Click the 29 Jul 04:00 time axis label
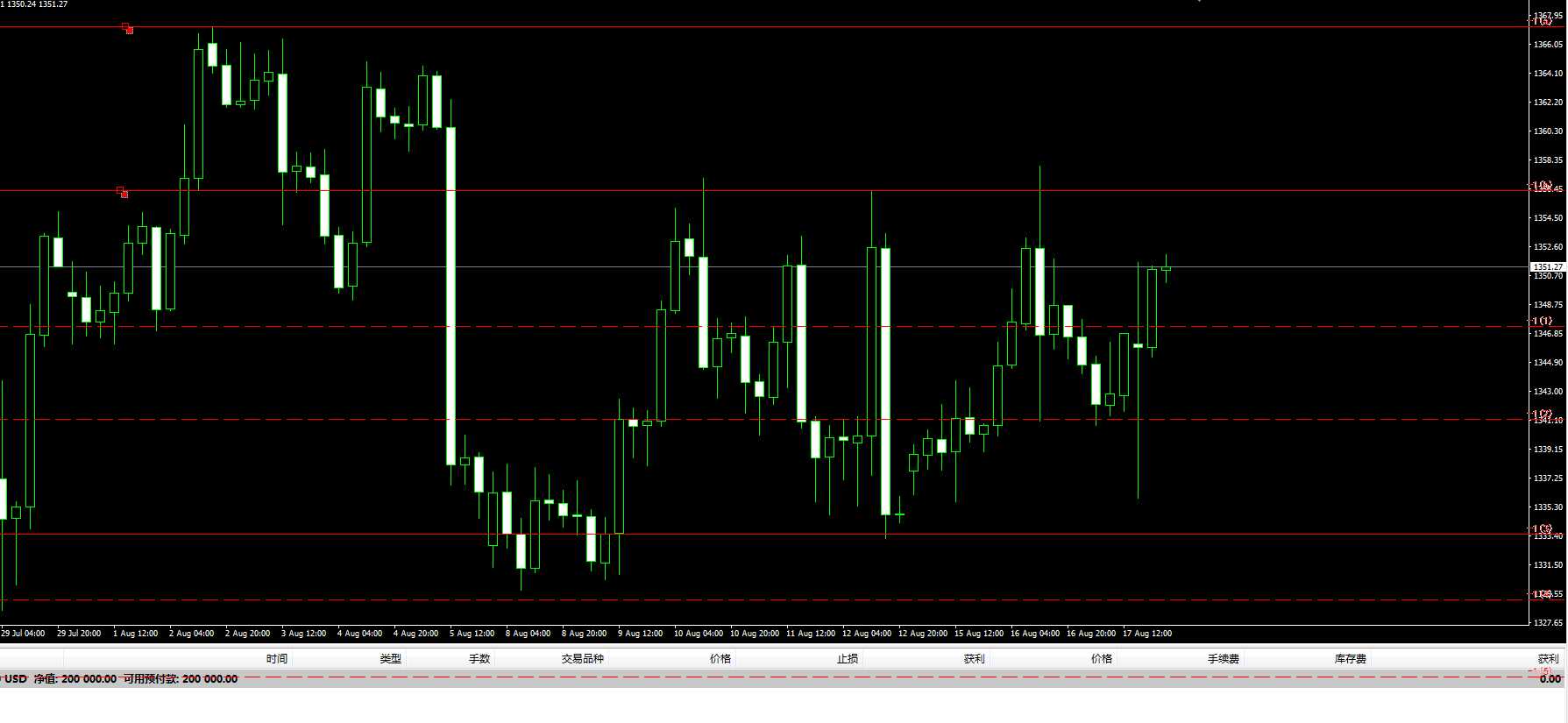The height and width of the screenshot is (723, 1568). pos(23,634)
